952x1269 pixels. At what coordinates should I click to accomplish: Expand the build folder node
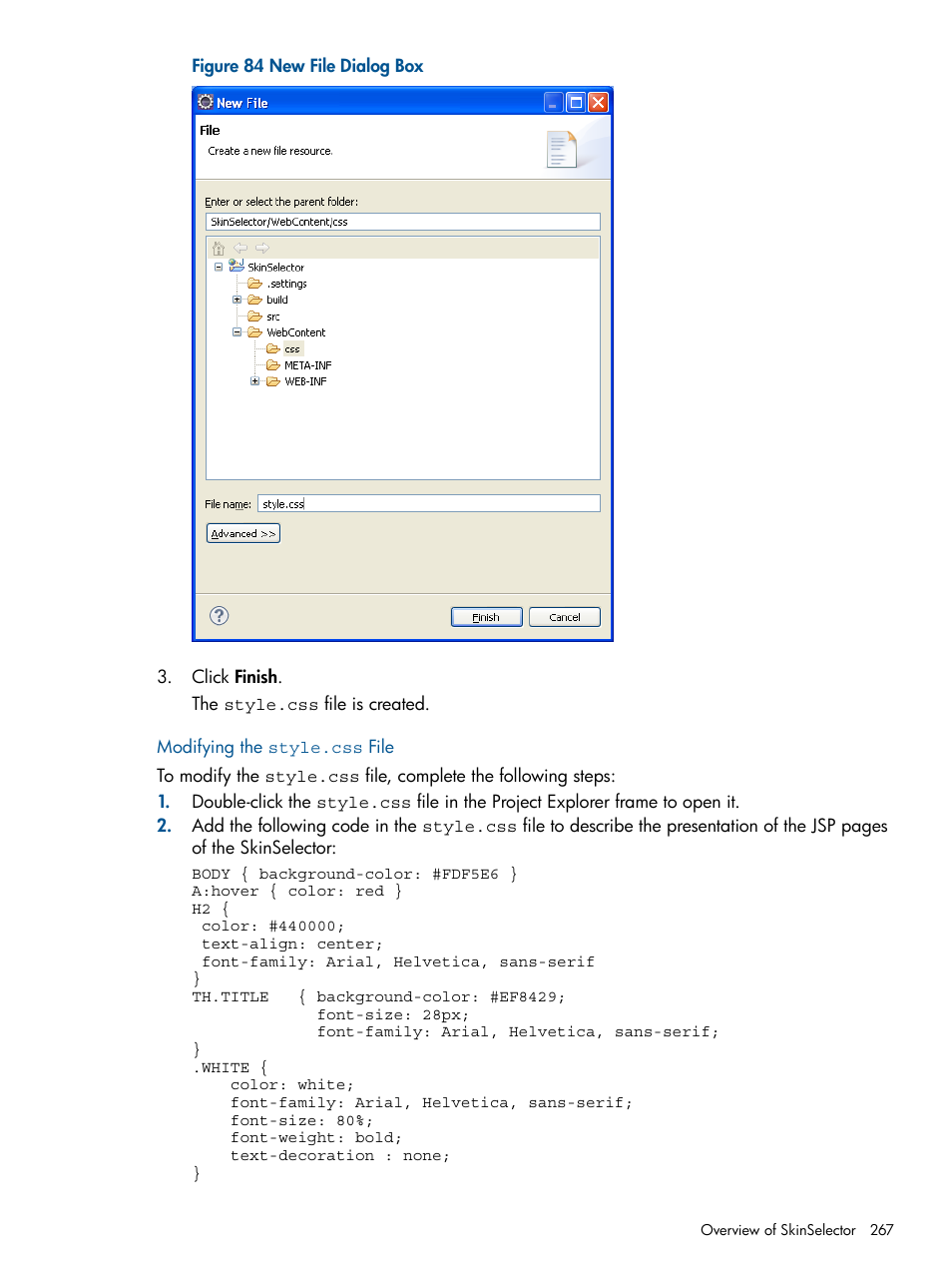(238, 300)
